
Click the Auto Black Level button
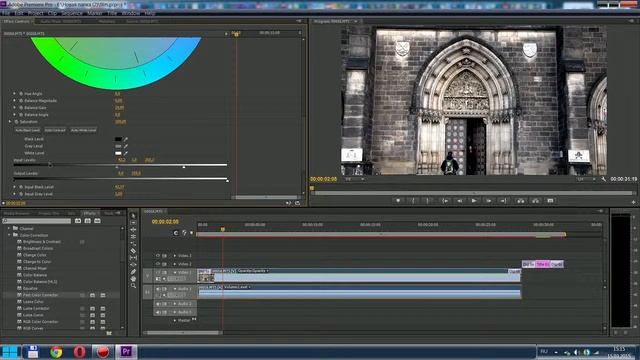point(28,130)
